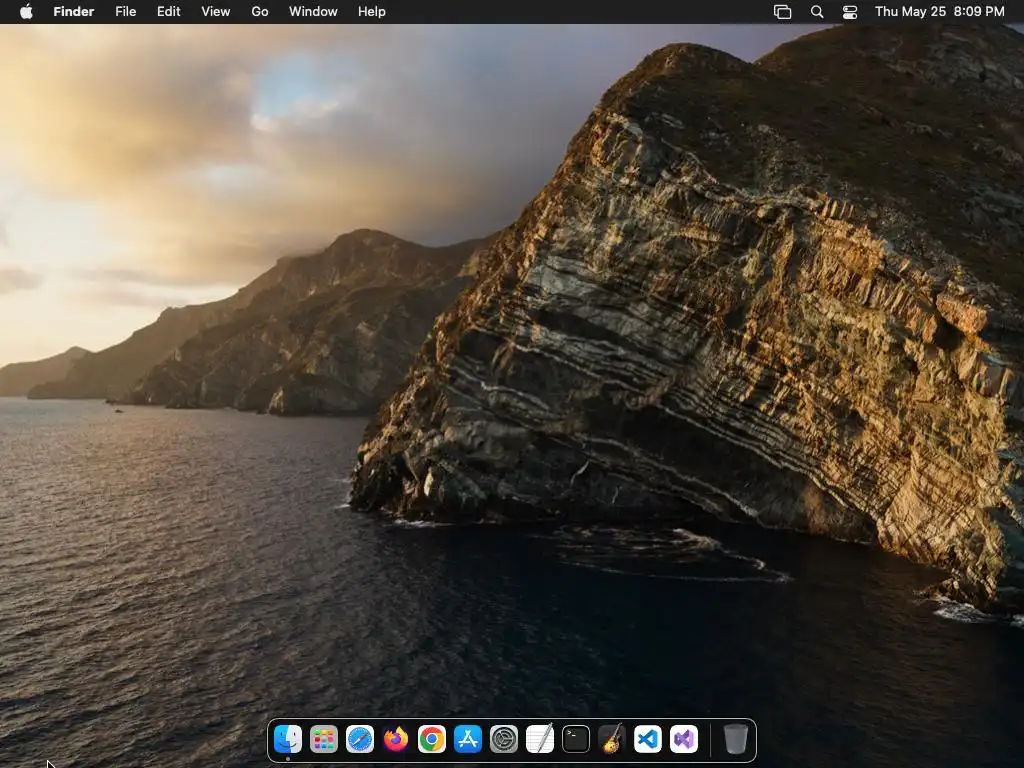1024x768 pixels.
Task: Launch TextEdit from the Dock
Action: click(540, 739)
